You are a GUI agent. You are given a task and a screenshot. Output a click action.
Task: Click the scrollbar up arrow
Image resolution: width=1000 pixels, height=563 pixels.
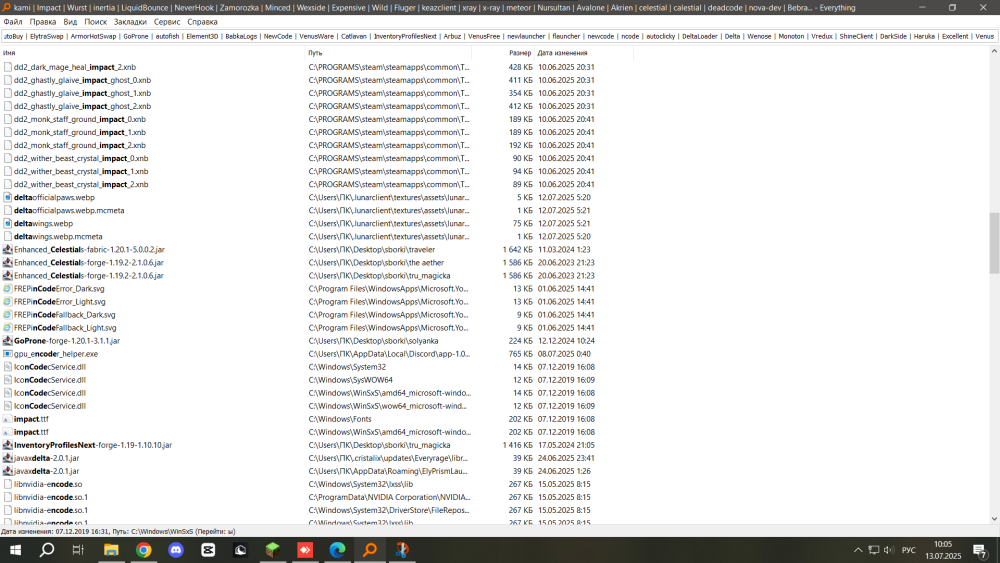coord(994,52)
